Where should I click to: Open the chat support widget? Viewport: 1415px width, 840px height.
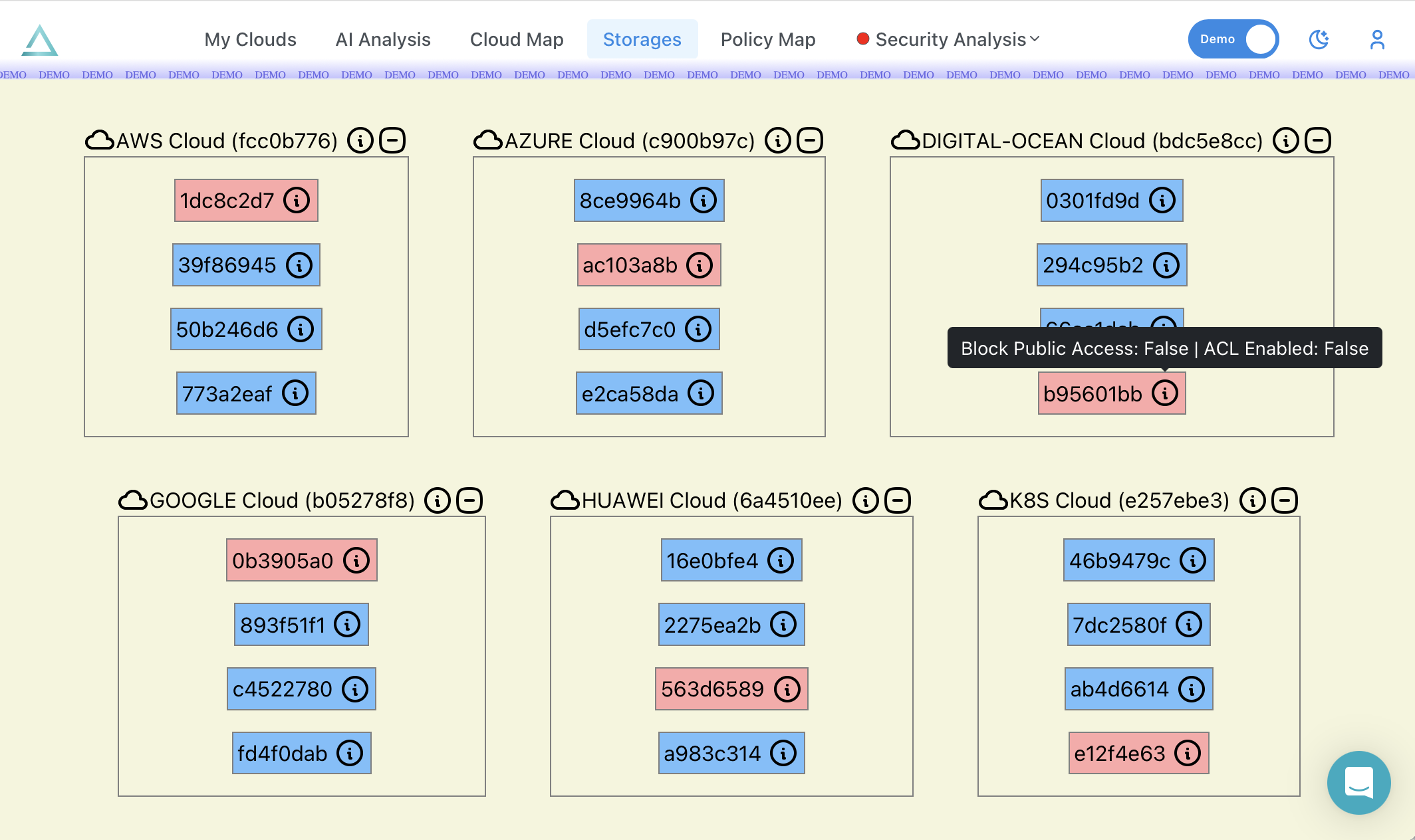pyautogui.click(x=1358, y=782)
